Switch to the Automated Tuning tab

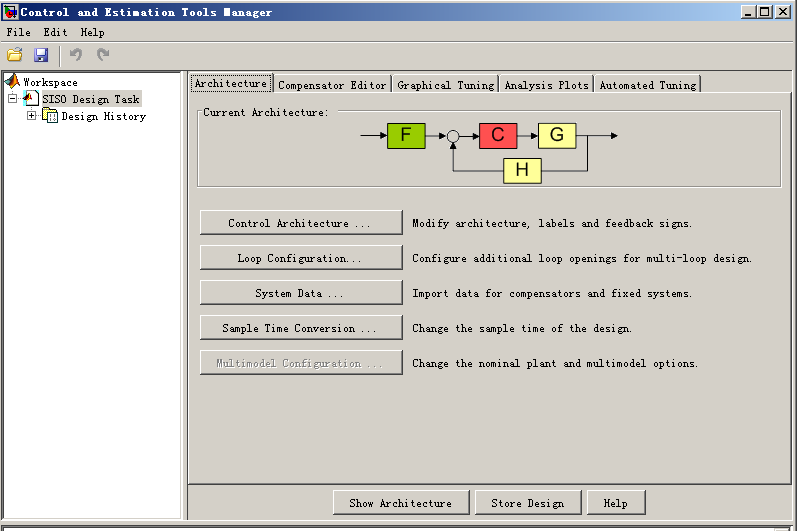[648, 85]
